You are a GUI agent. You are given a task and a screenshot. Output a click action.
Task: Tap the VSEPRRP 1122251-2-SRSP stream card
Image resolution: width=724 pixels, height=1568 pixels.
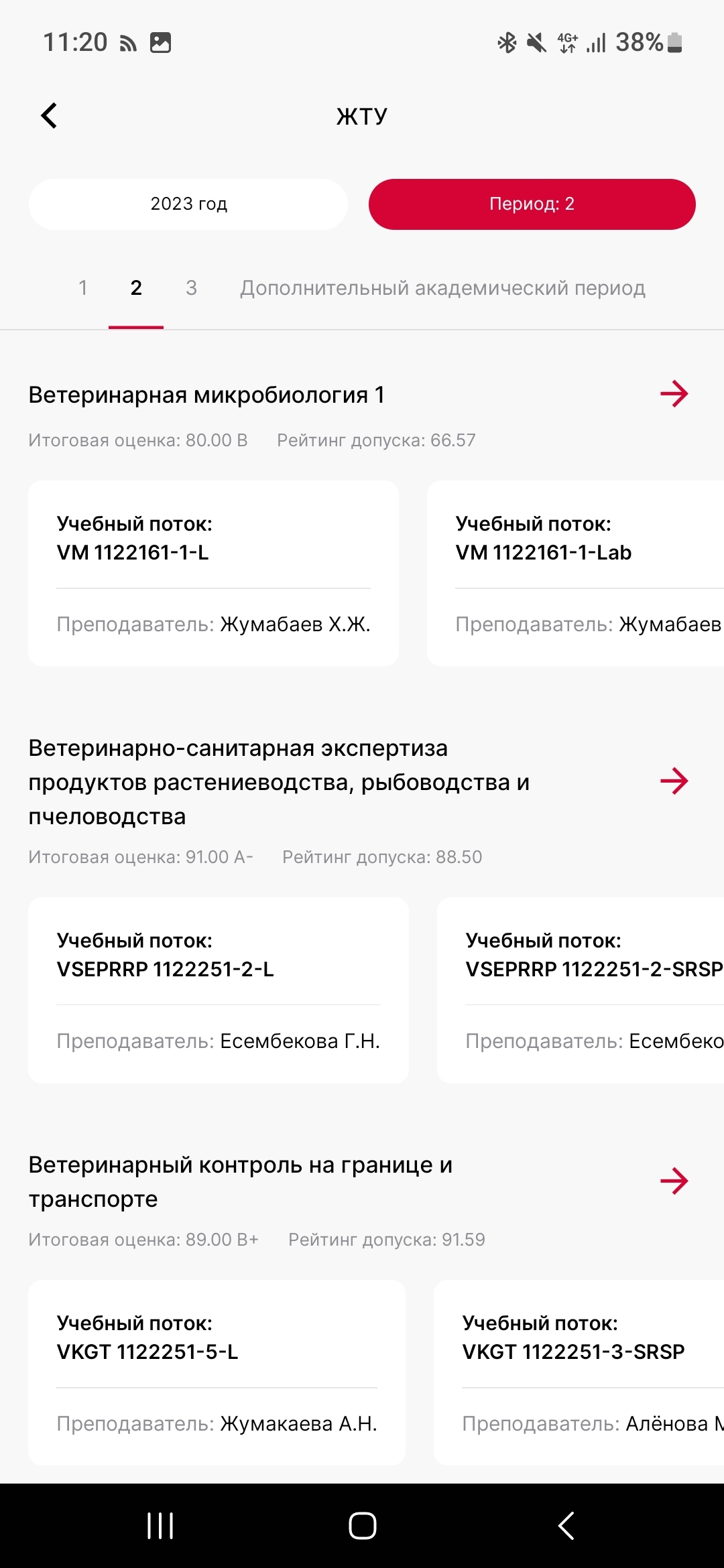click(581, 990)
